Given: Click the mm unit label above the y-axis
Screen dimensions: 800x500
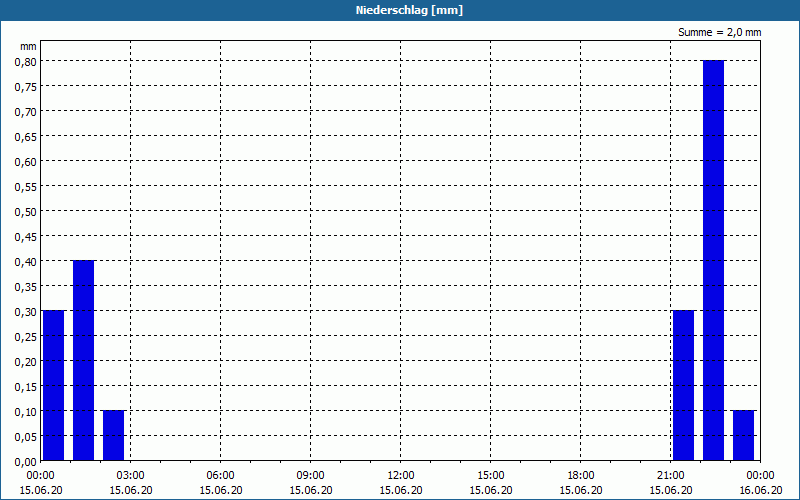Looking at the screenshot, I should coord(28,46).
